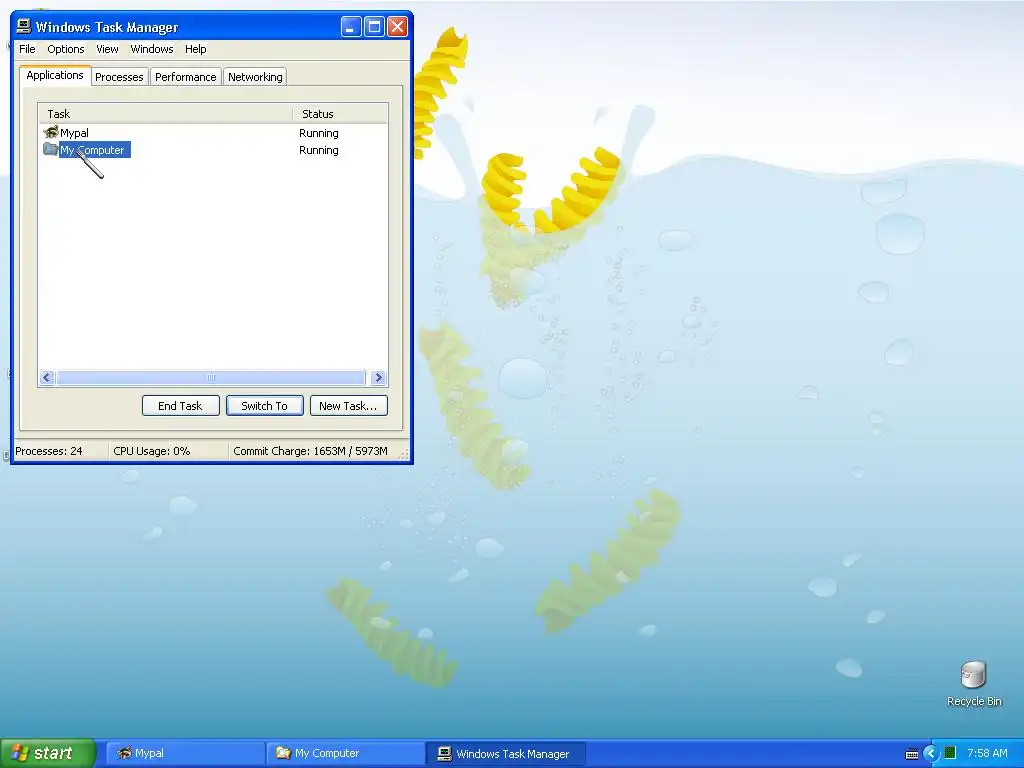This screenshot has width=1024, height=768.
Task: Click Running status of My Computer
Action: click(x=319, y=150)
